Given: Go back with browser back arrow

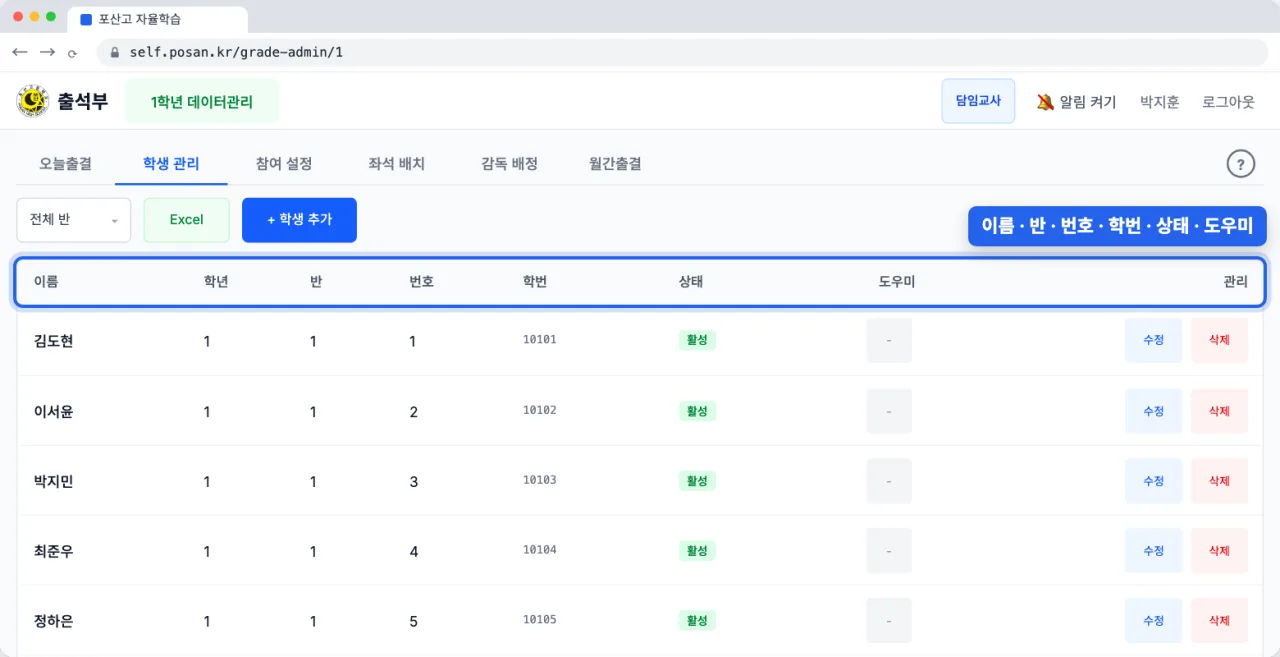Looking at the screenshot, I should coord(20,52).
